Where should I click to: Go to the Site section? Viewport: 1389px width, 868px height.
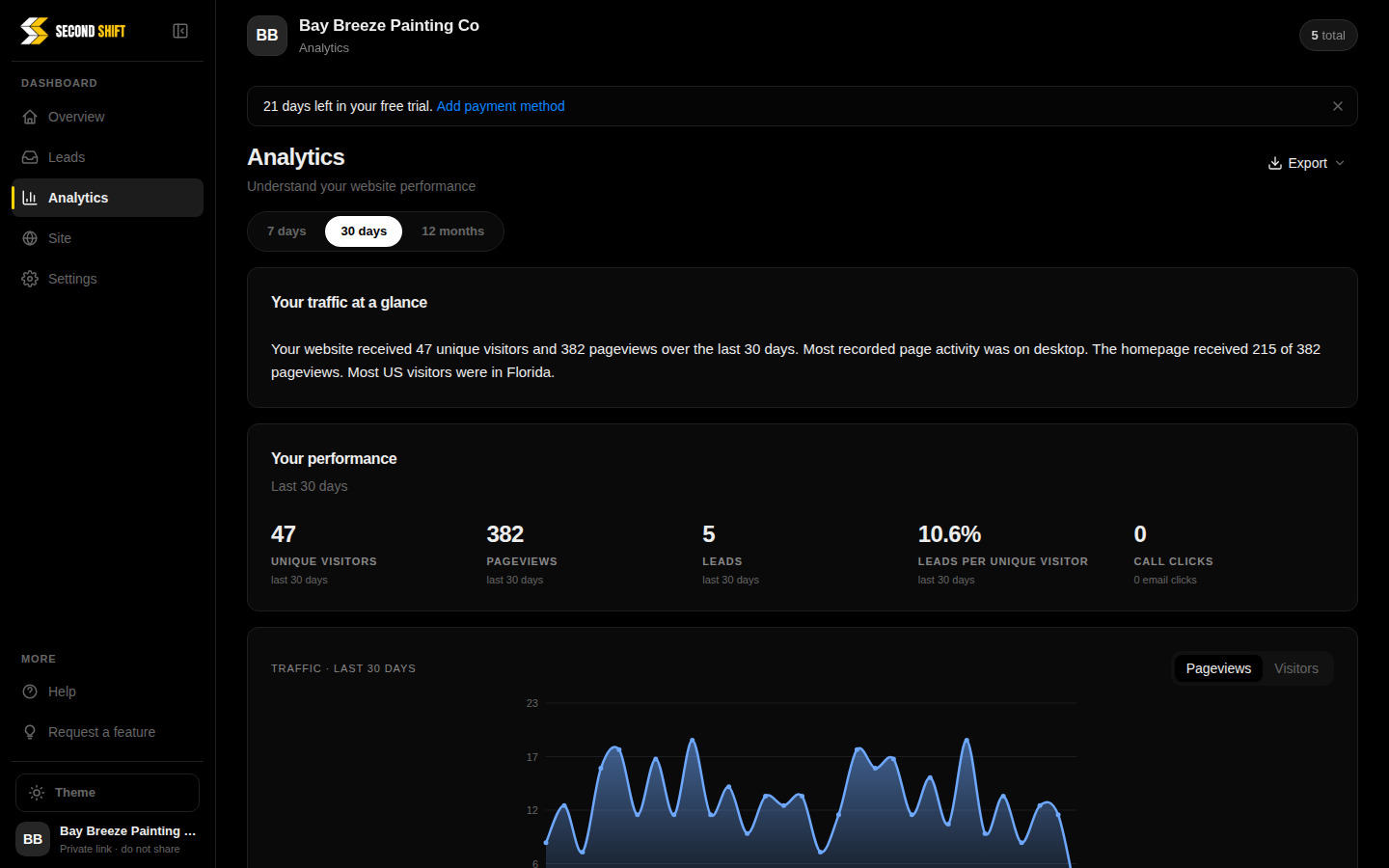click(107, 238)
